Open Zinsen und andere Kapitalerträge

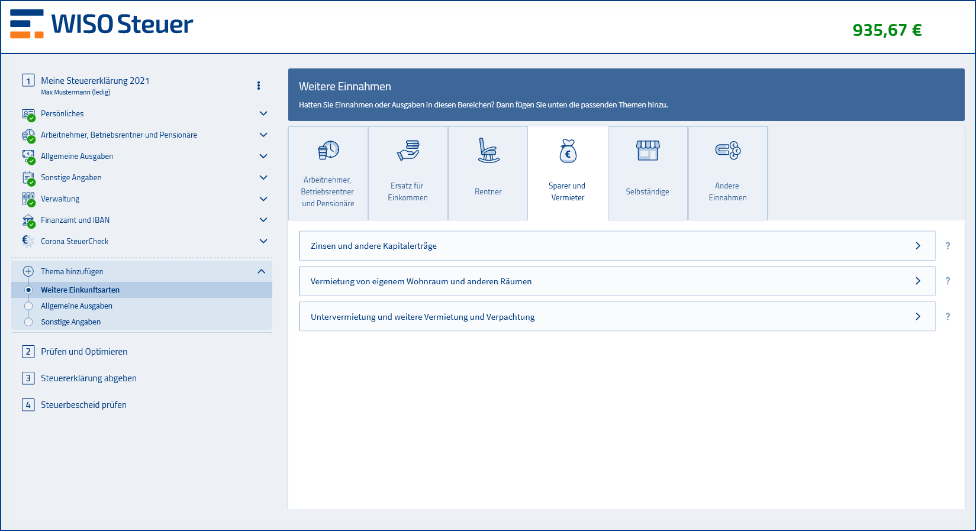(616, 246)
